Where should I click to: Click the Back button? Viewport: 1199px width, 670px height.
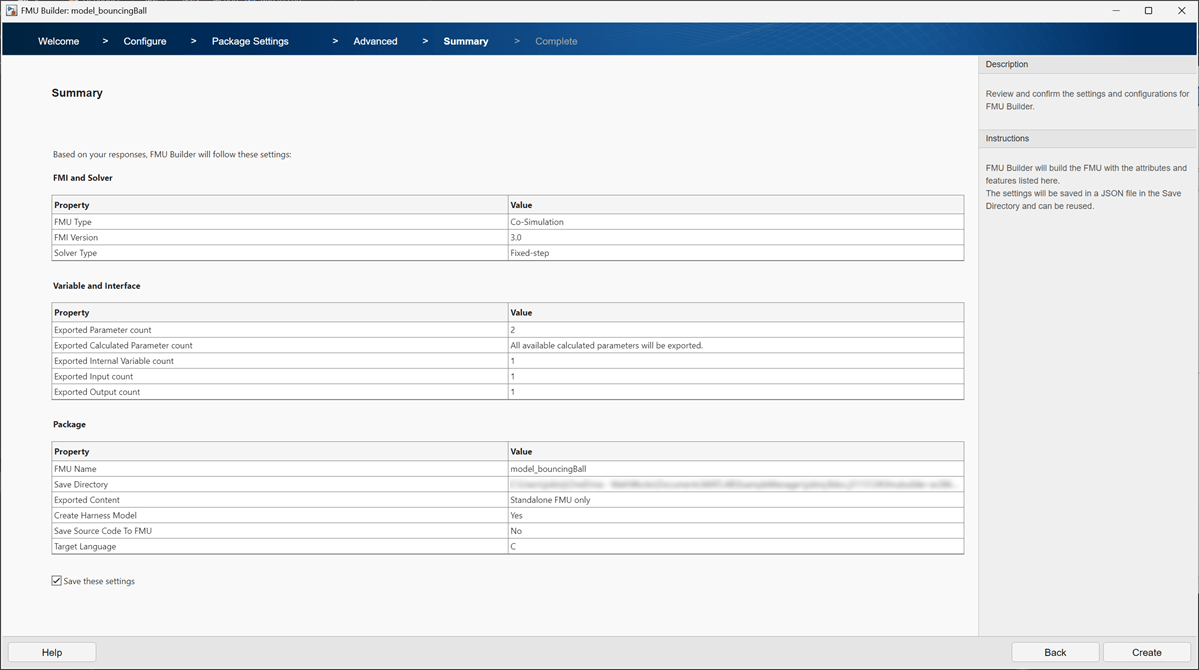click(1055, 652)
